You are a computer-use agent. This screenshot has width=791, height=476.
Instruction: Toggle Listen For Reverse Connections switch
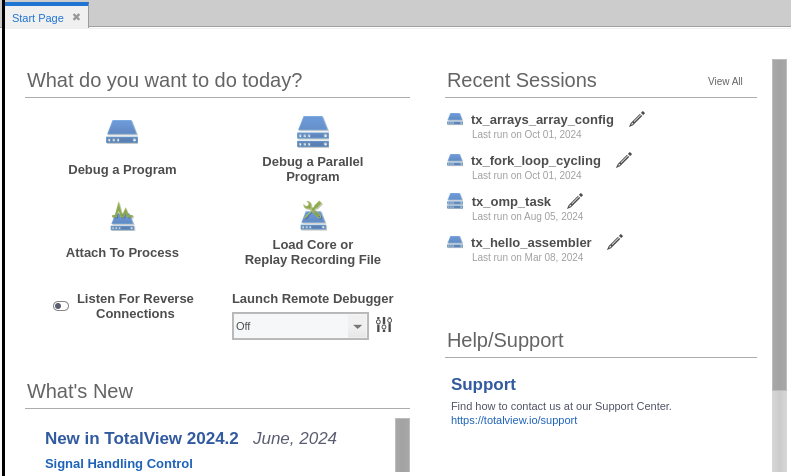61,306
